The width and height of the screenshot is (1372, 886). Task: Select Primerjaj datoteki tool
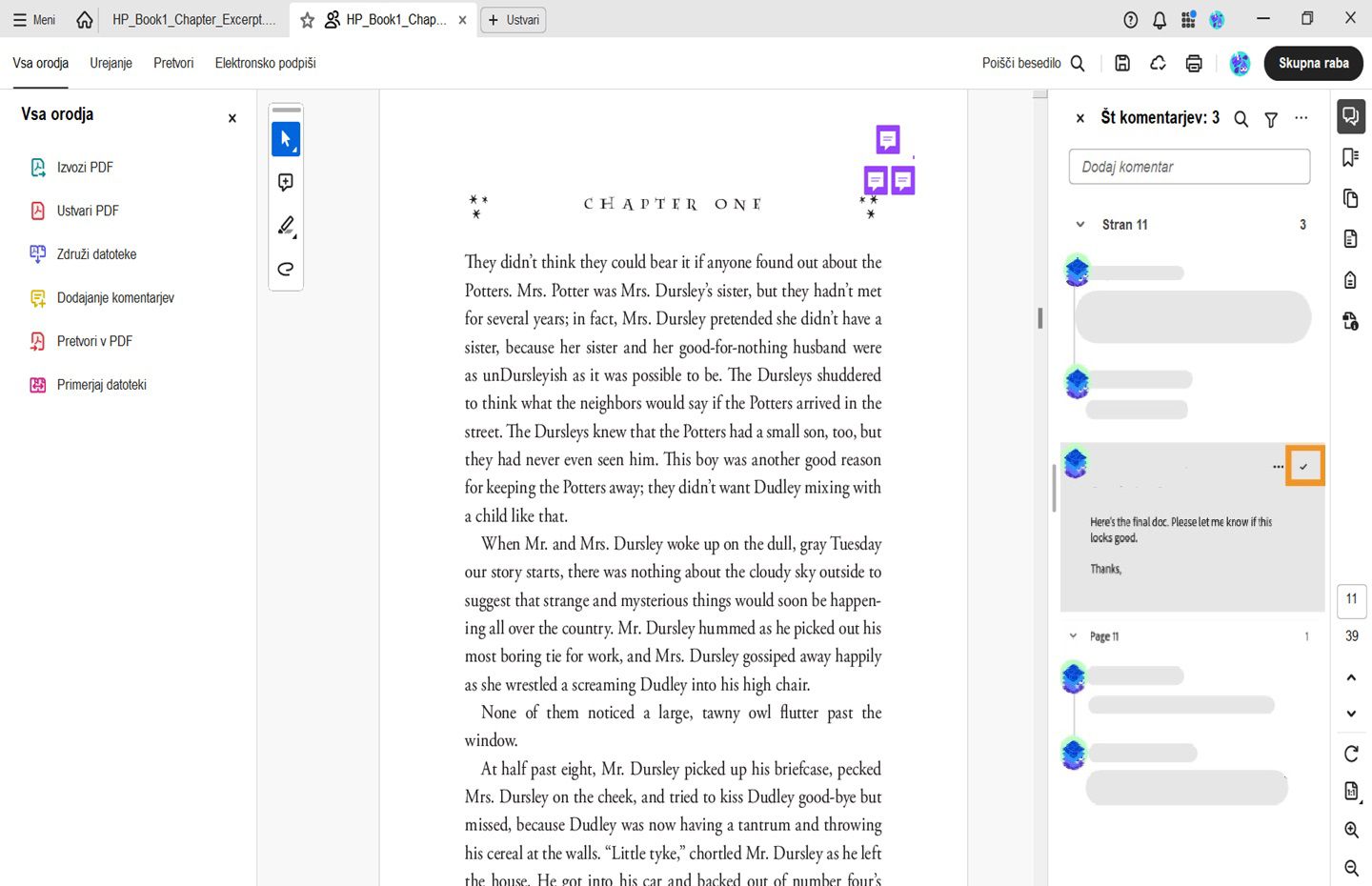[89, 385]
